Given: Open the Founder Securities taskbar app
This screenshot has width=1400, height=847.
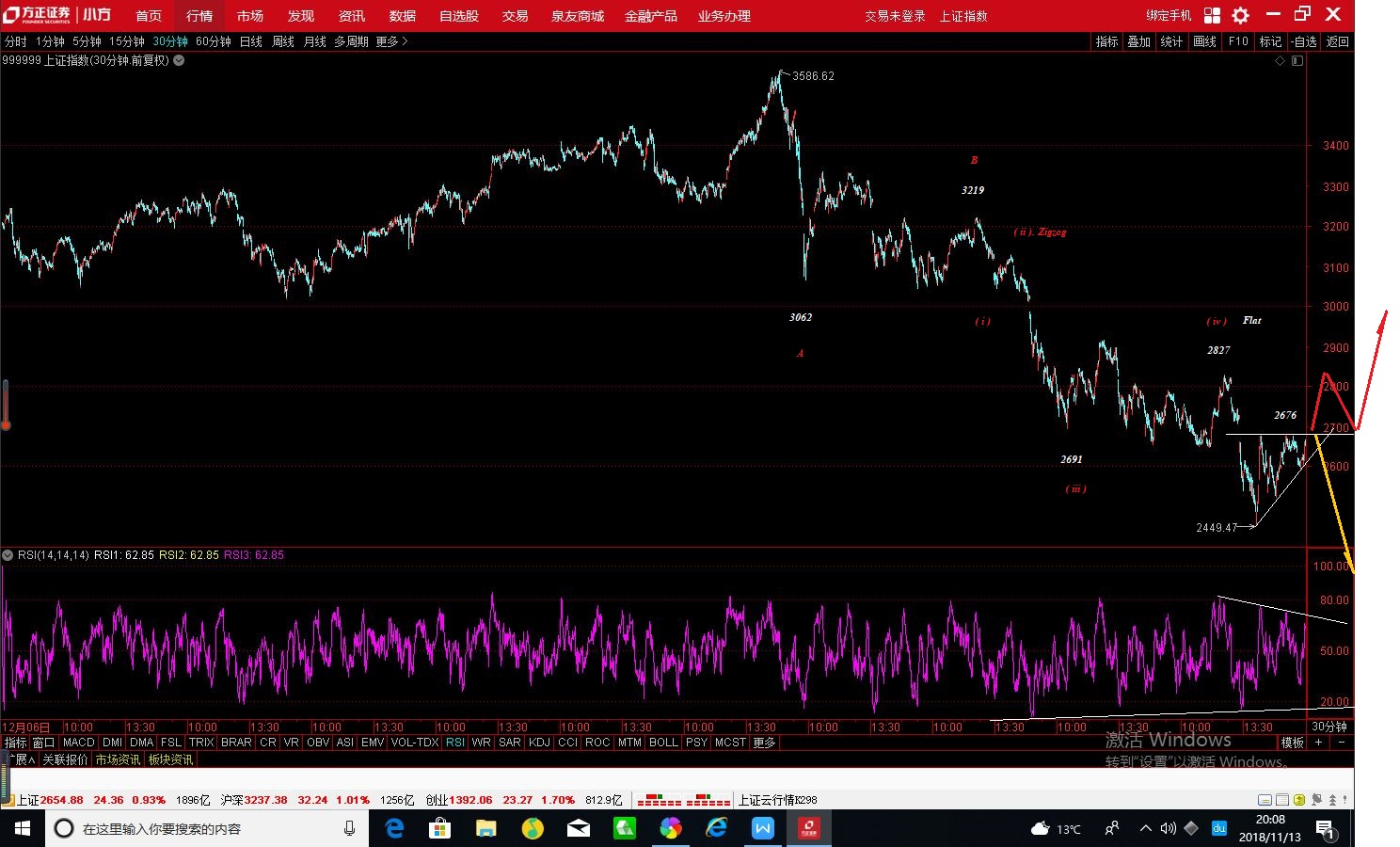Looking at the screenshot, I should [x=808, y=828].
